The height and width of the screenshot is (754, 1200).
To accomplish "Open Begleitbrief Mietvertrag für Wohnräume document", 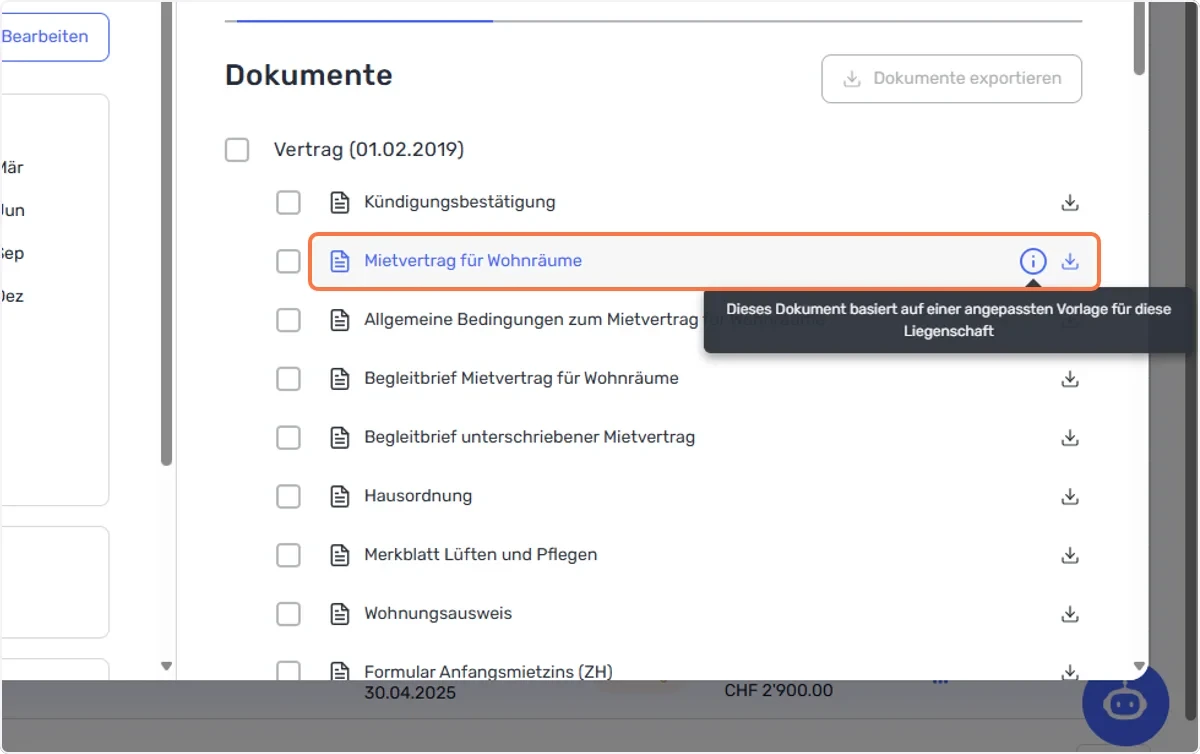I will tap(522, 379).
